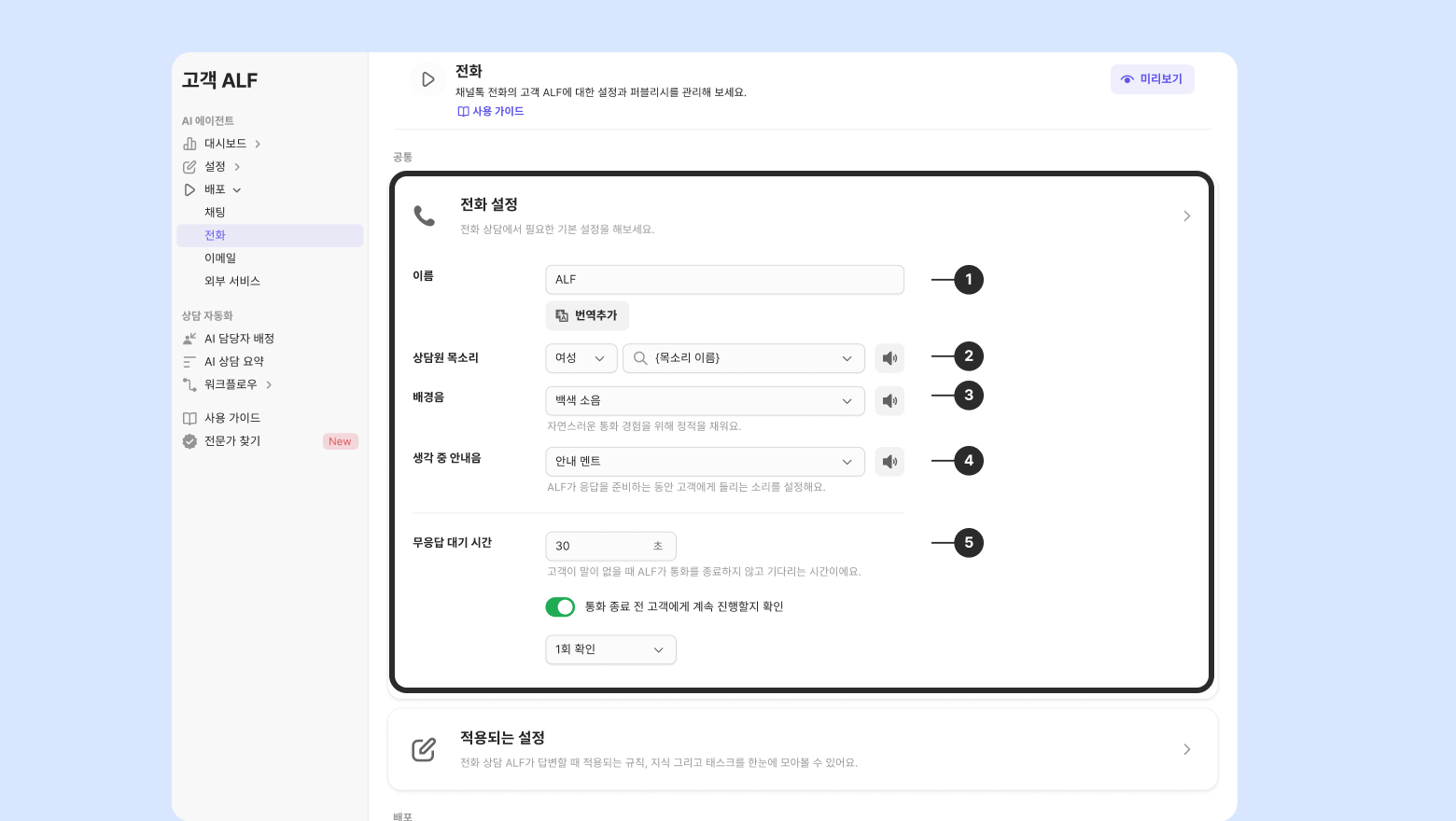Screen dimensions: 1456x821
Task: Open the 채팅 menu item
Action: tap(216, 213)
